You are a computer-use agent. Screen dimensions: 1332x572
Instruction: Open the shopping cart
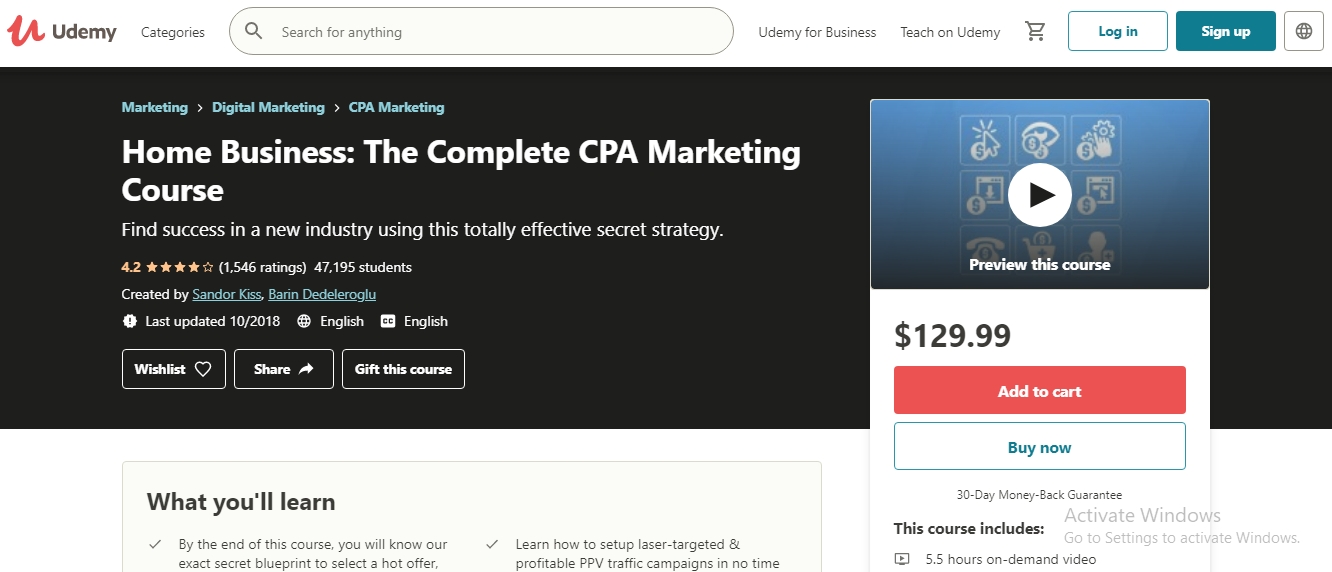tap(1035, 32)
